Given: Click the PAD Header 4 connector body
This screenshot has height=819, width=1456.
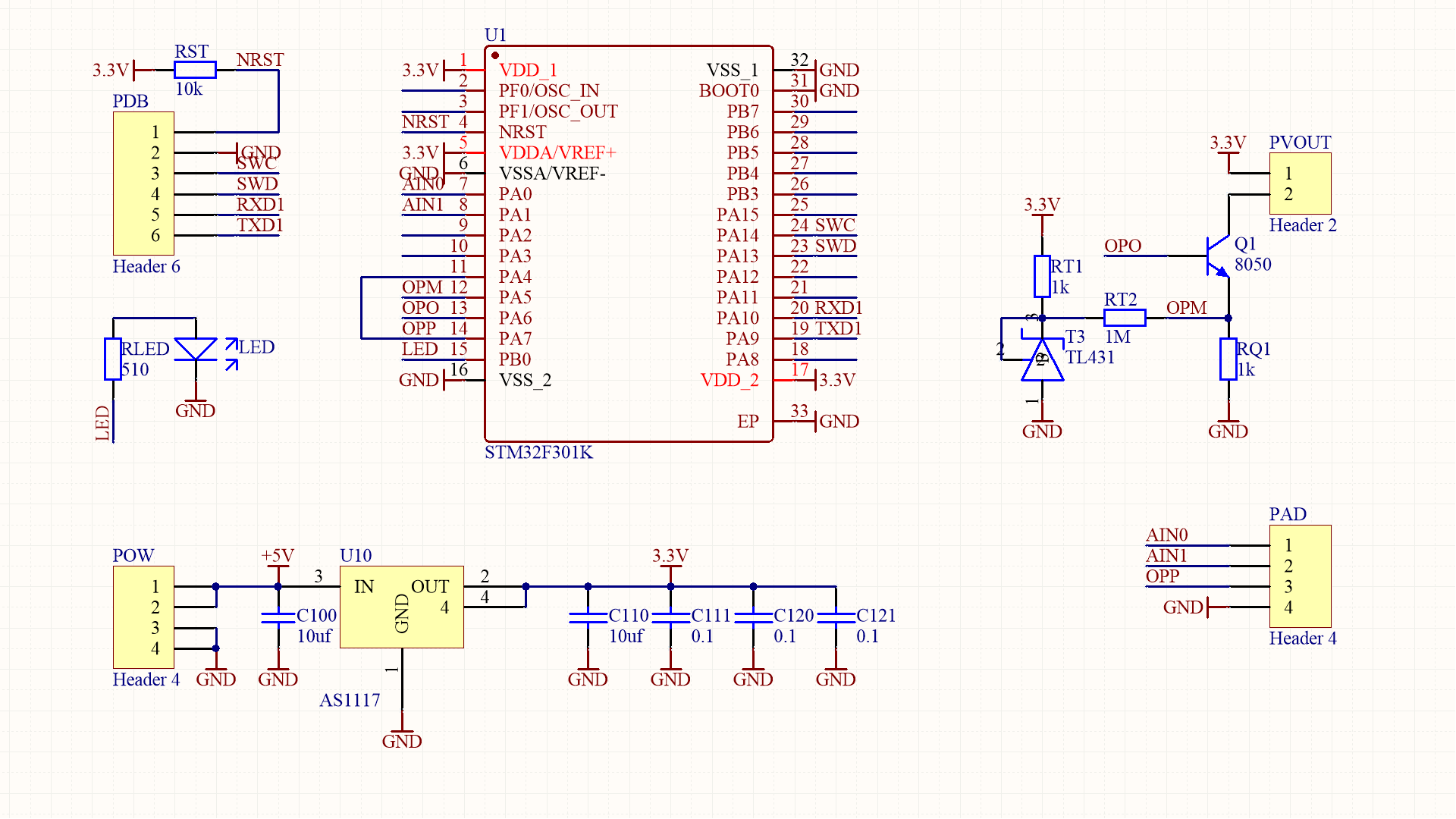Looking at the screenshot, I should tap(1301, 576).
